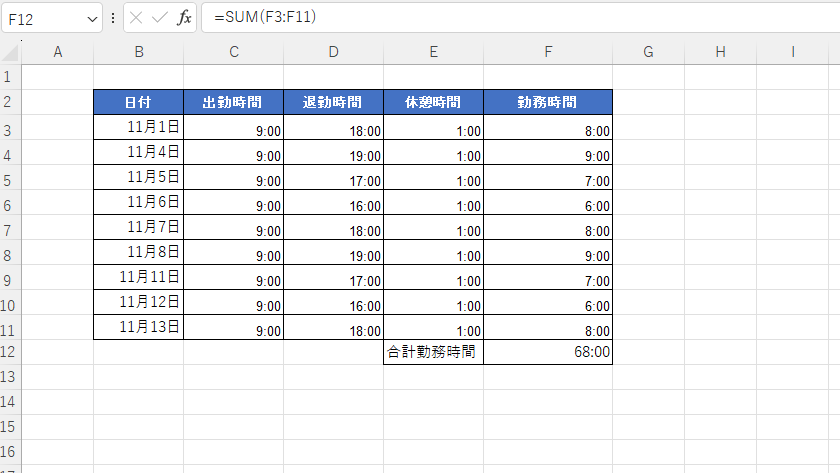
Task: Click the 出勤時間 header cell
Action: 234,102
